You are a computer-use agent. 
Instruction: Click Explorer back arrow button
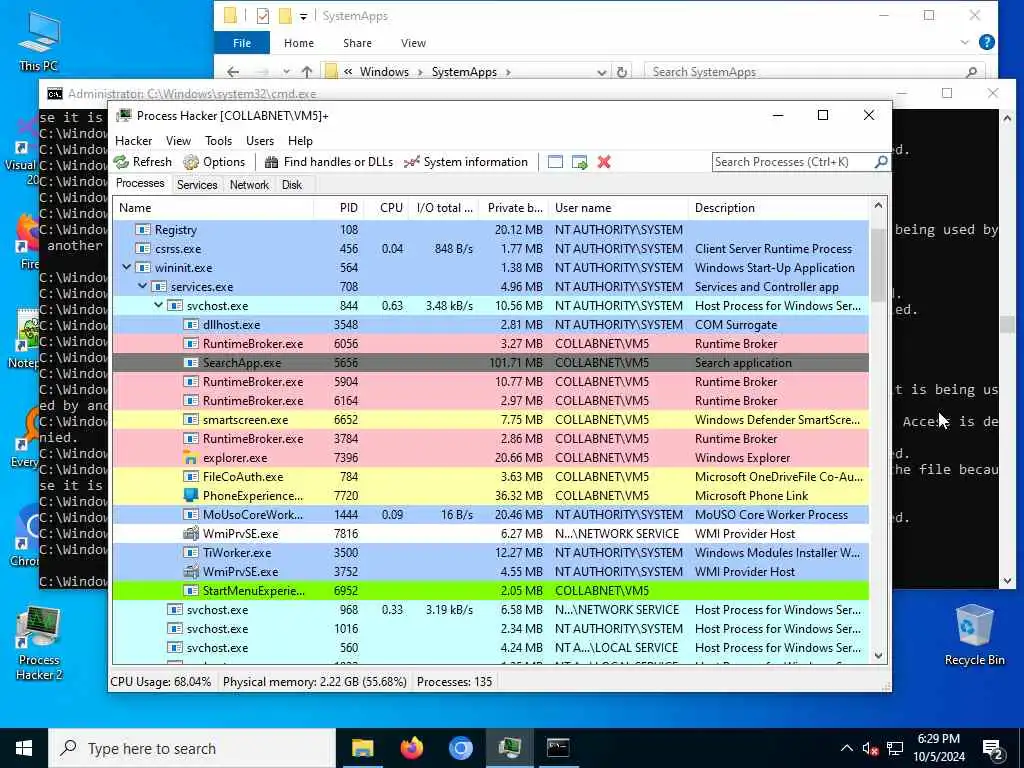[233, 72]
